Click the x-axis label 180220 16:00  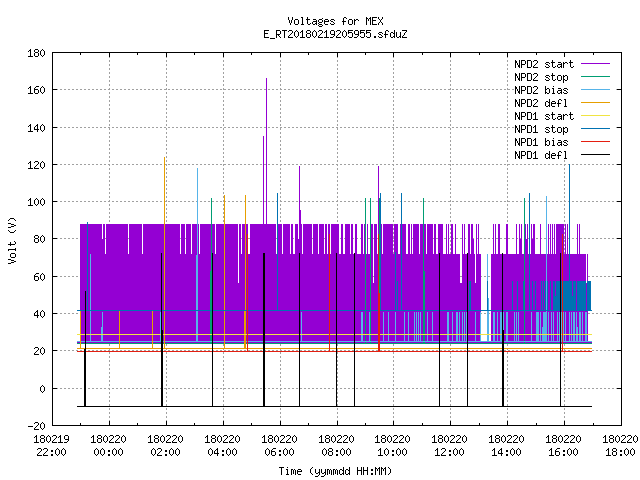[564, 446]
